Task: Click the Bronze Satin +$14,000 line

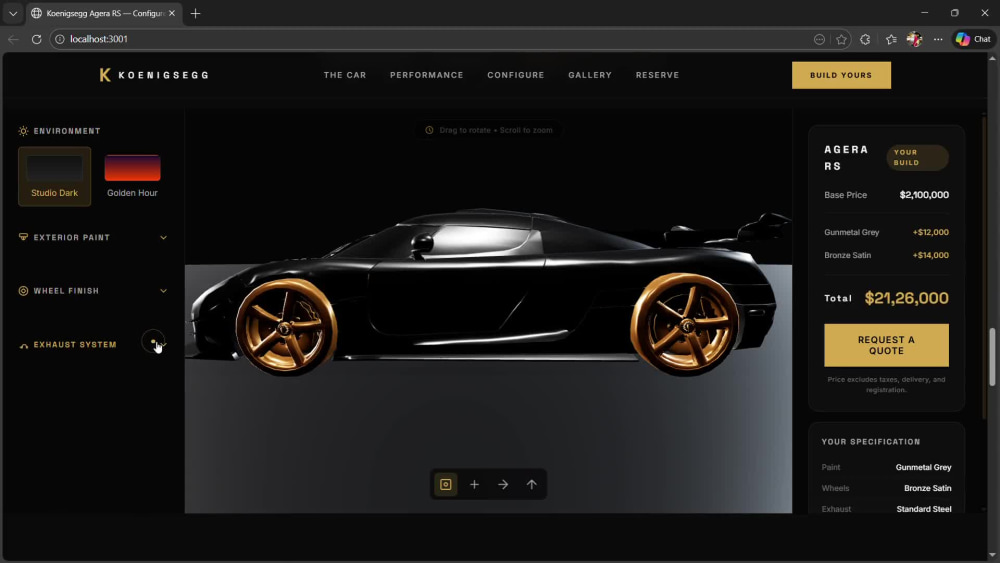Action: 886,255
